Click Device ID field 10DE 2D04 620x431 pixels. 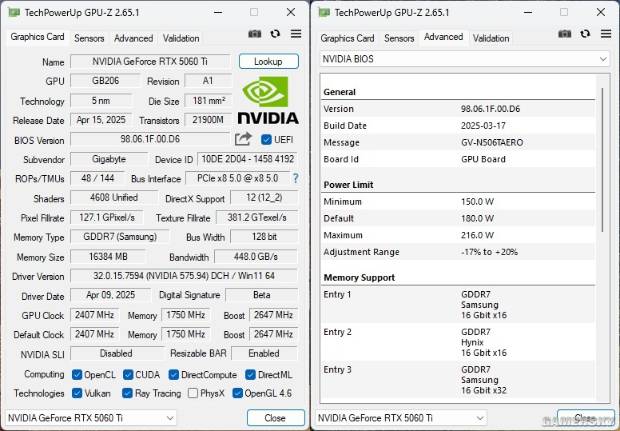tap(248, 159)
